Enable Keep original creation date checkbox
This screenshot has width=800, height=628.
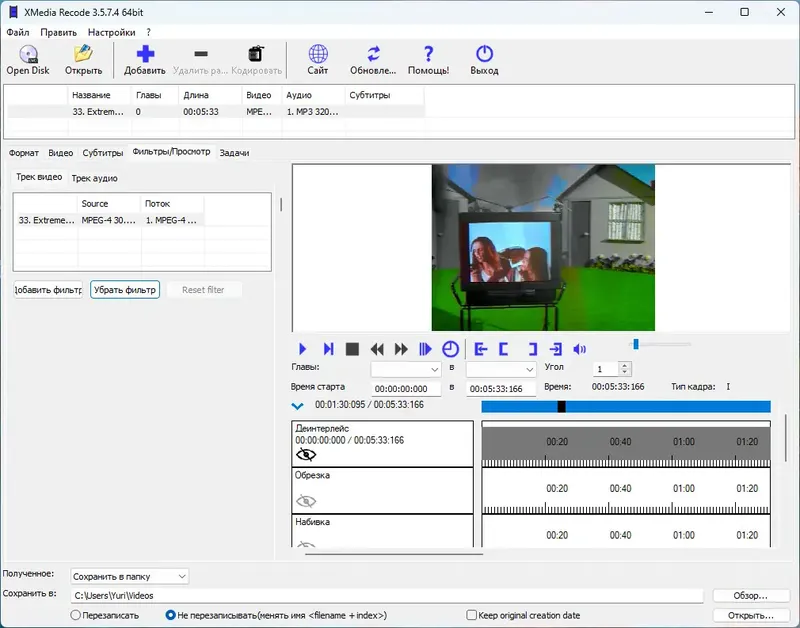(472, 615)
